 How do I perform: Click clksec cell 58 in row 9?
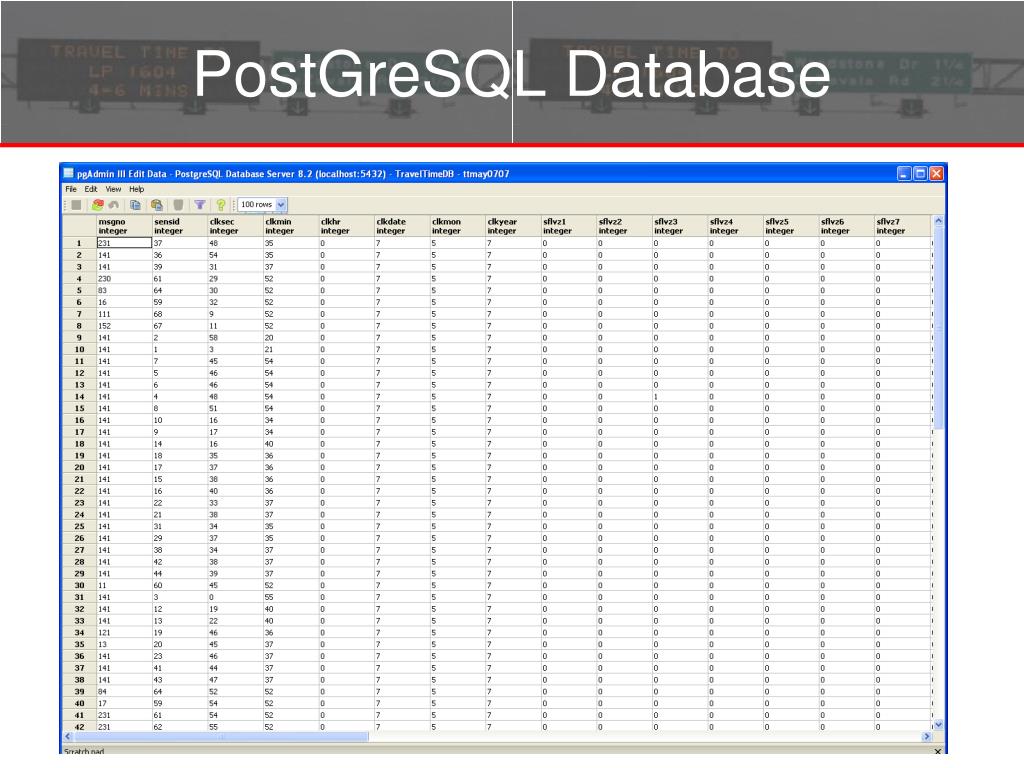pos(235,338)
